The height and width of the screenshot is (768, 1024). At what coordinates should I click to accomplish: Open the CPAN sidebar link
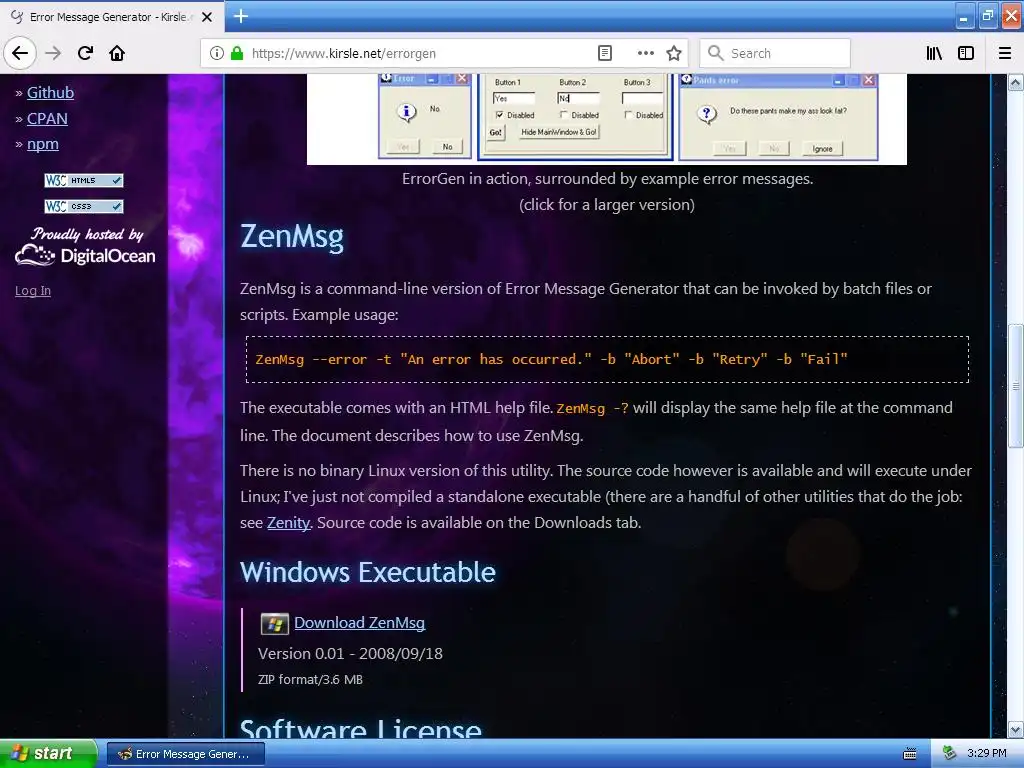tap(47, 119)
